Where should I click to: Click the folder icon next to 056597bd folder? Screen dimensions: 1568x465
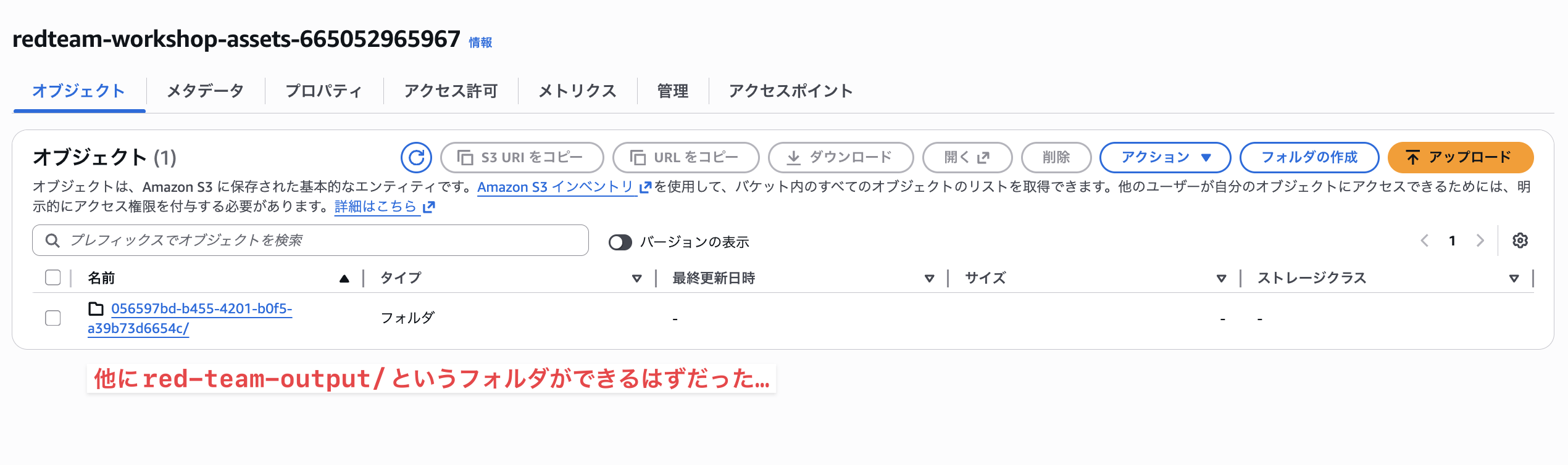point(95,309)
